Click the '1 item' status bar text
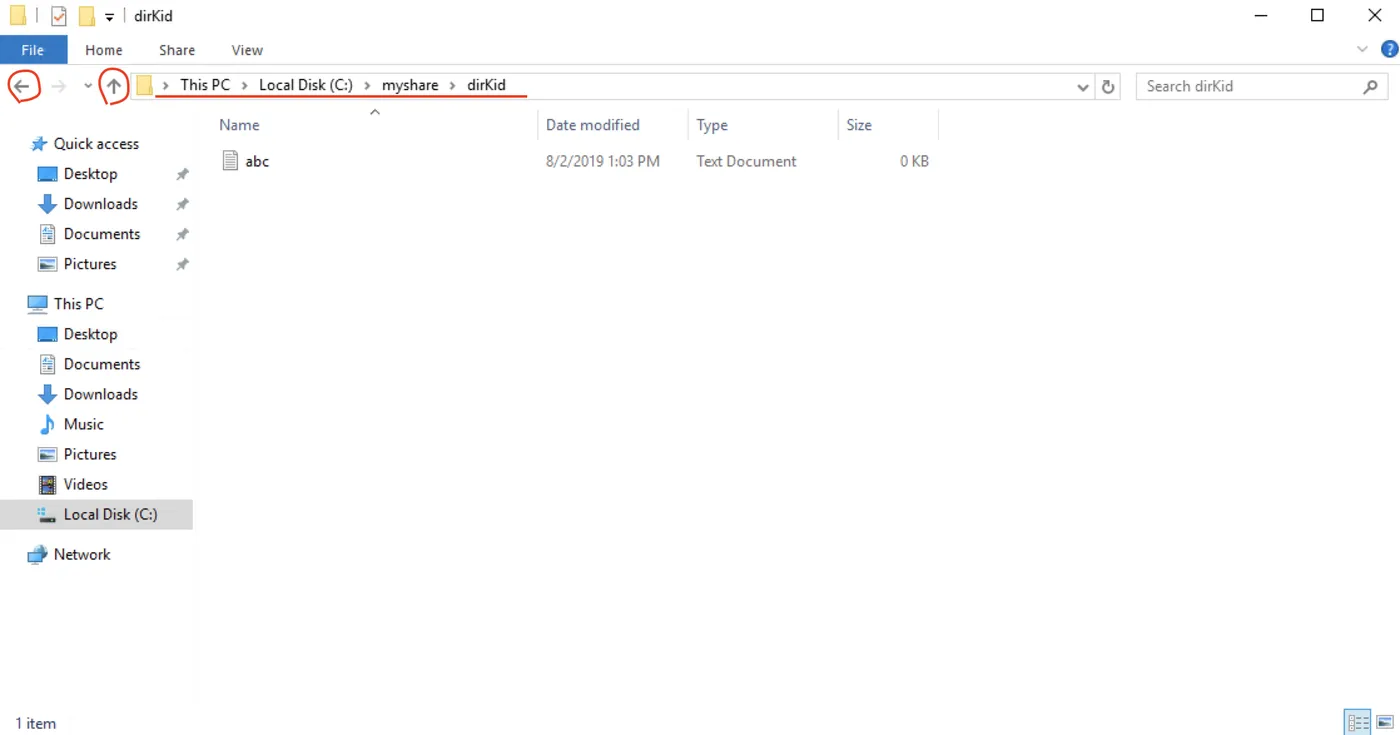The height and width of the screenshot is (735, 1400). click(36, 723)
